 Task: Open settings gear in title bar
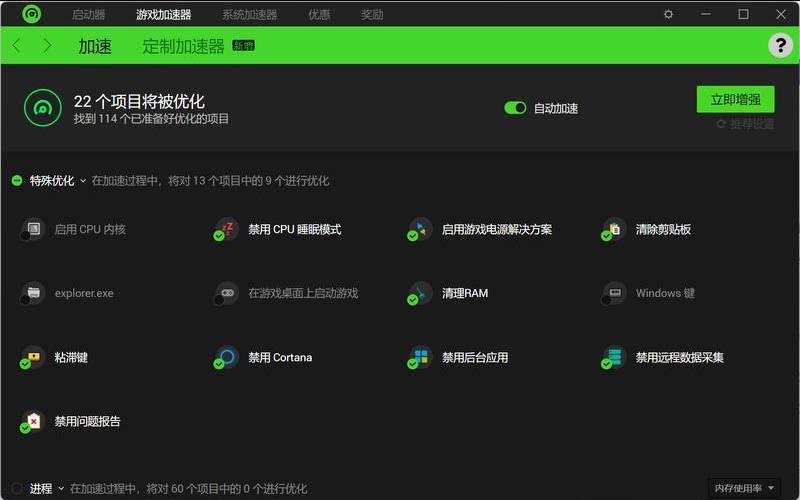[x=668, y=14]
